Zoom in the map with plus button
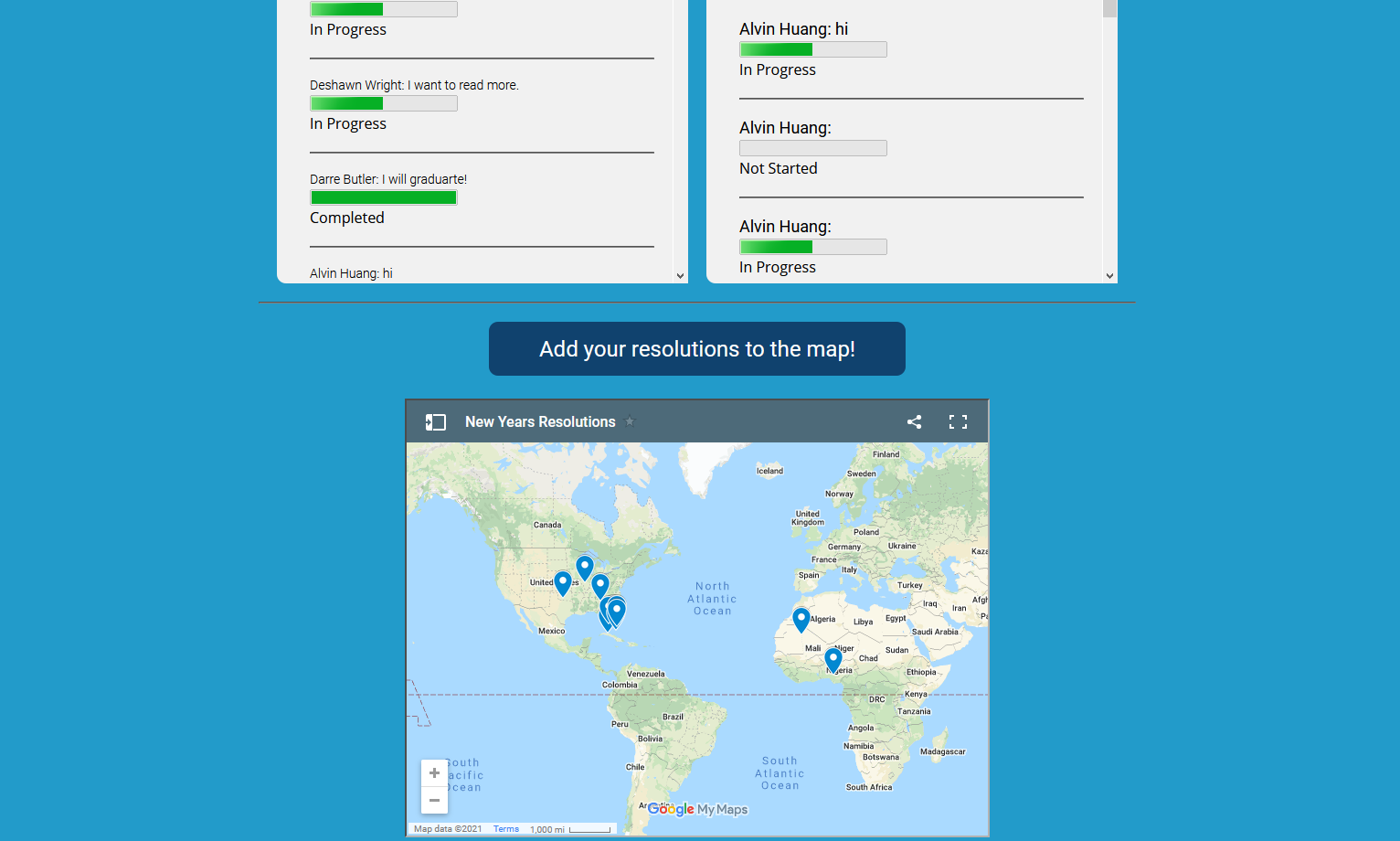The height and width of the screenshot is (841, 1400). (x=434, y=773)
